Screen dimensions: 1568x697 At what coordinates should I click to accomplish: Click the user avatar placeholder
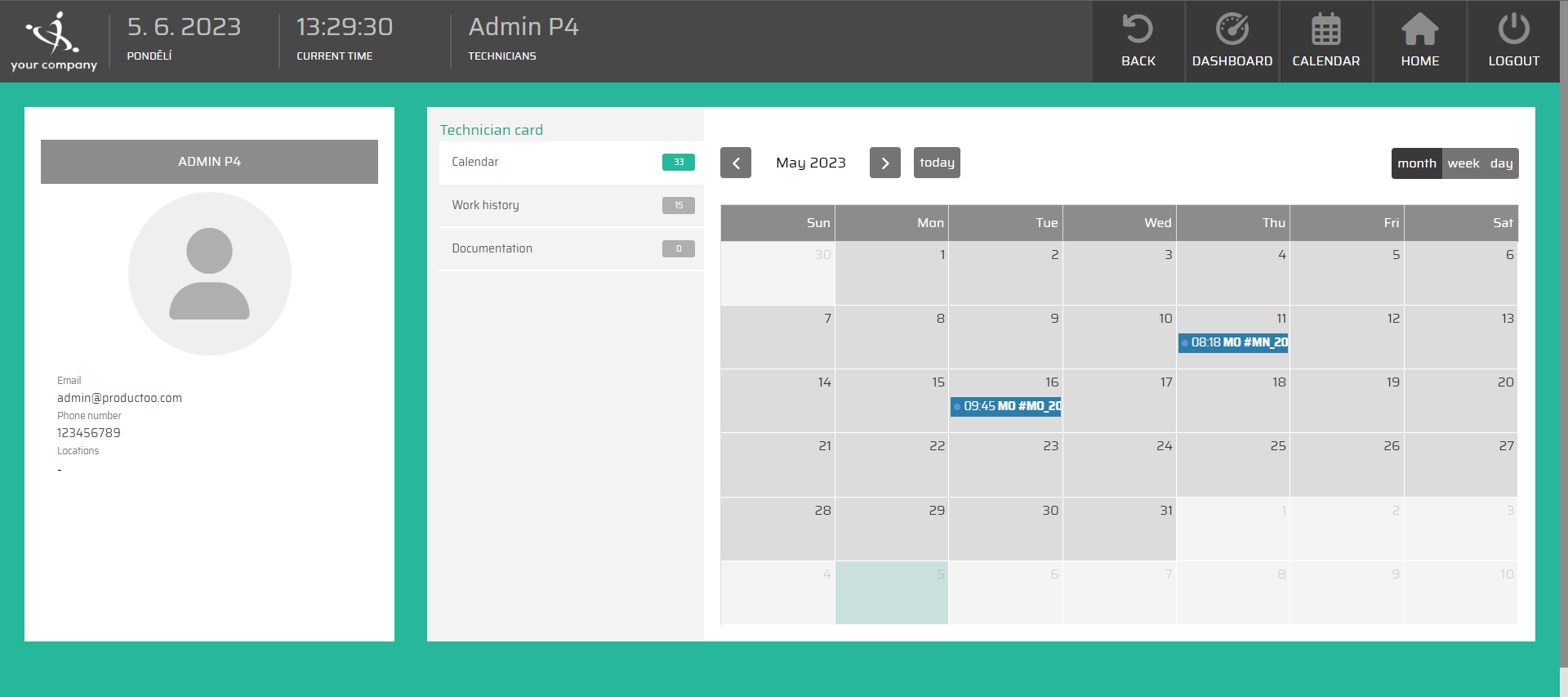[209, 274]
